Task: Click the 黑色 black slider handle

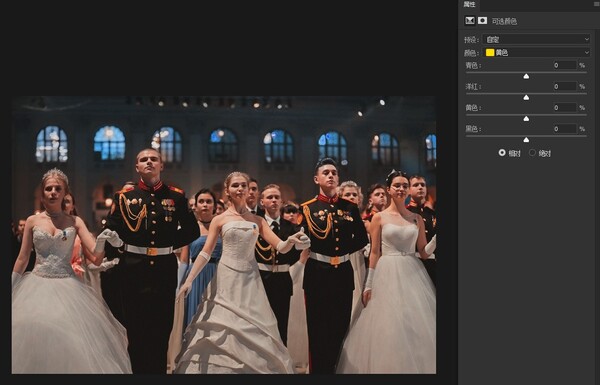Action: (526, 140)
